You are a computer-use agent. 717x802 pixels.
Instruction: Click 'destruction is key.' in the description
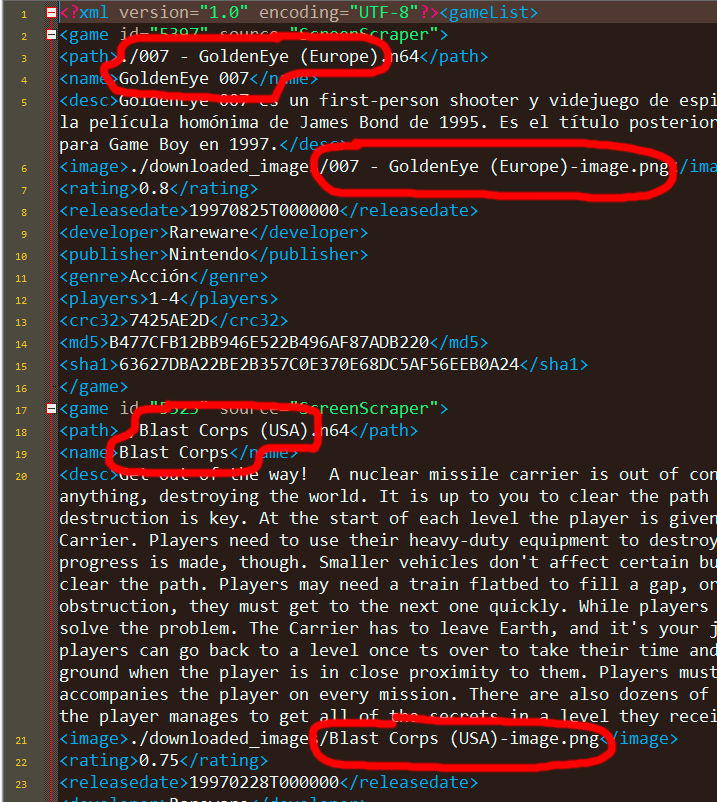pos(154,518)
